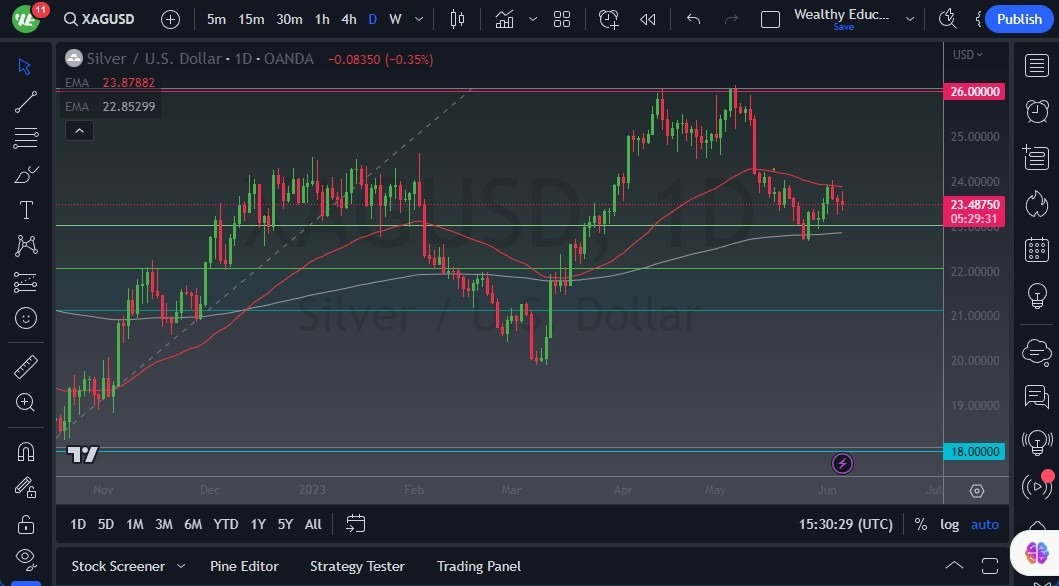The image size is (1059, 586).
Task: Expand the timeframe dropdown next to W
Action: coord(417,18)
